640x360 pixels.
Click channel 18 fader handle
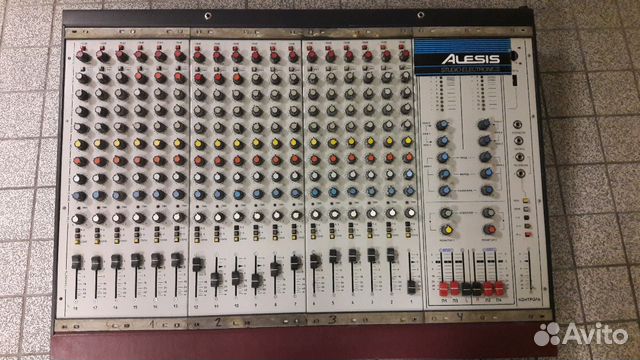(76, 262)
